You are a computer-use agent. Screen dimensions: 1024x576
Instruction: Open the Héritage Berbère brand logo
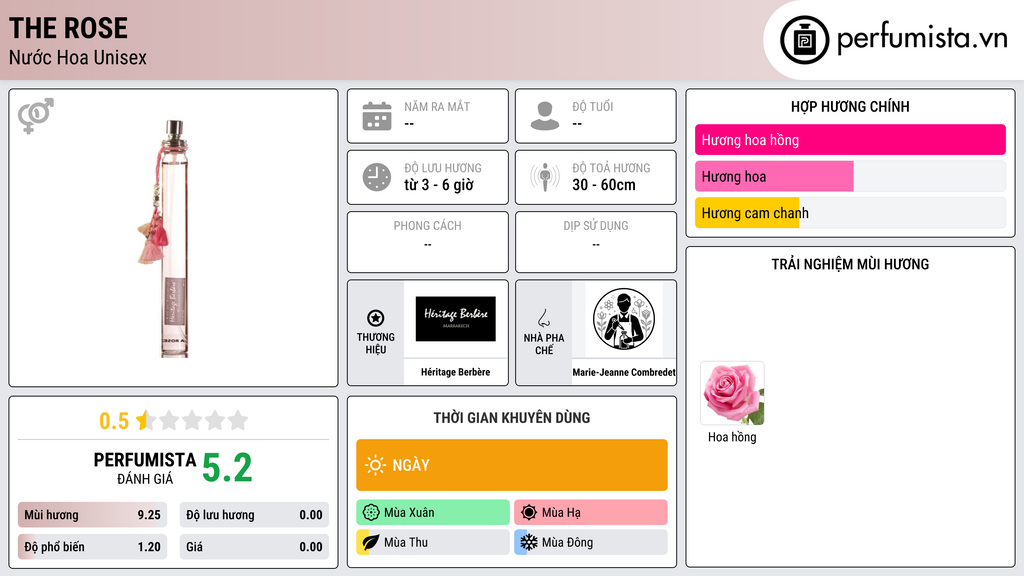point(456,319)
